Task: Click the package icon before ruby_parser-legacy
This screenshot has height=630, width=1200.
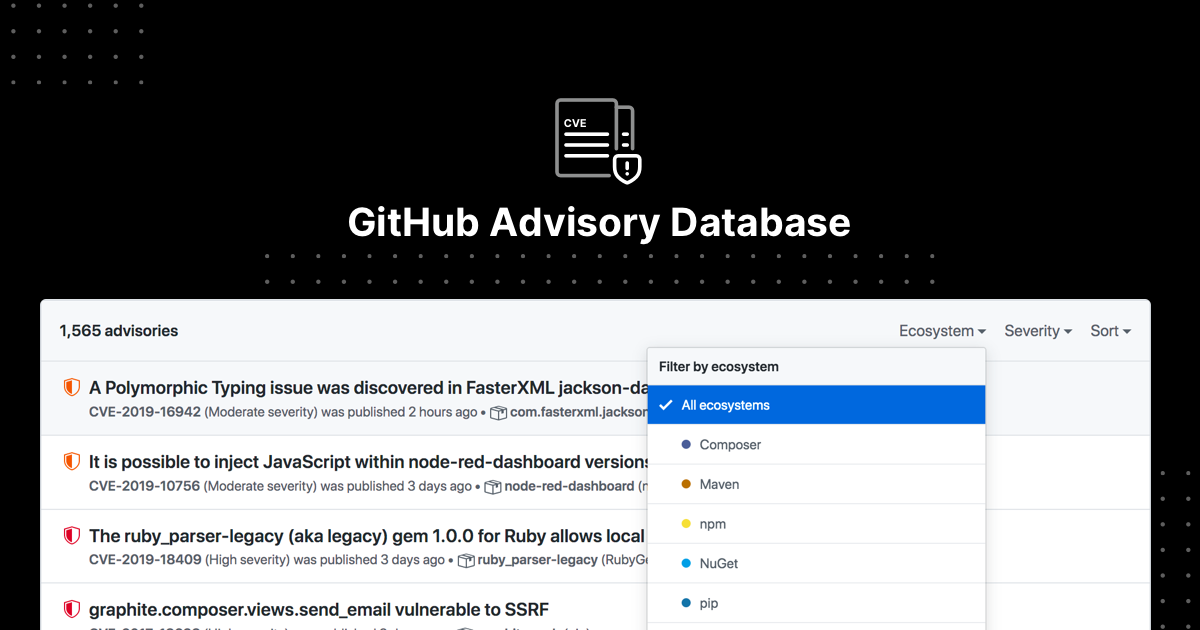Action: [x=465, y=560]
